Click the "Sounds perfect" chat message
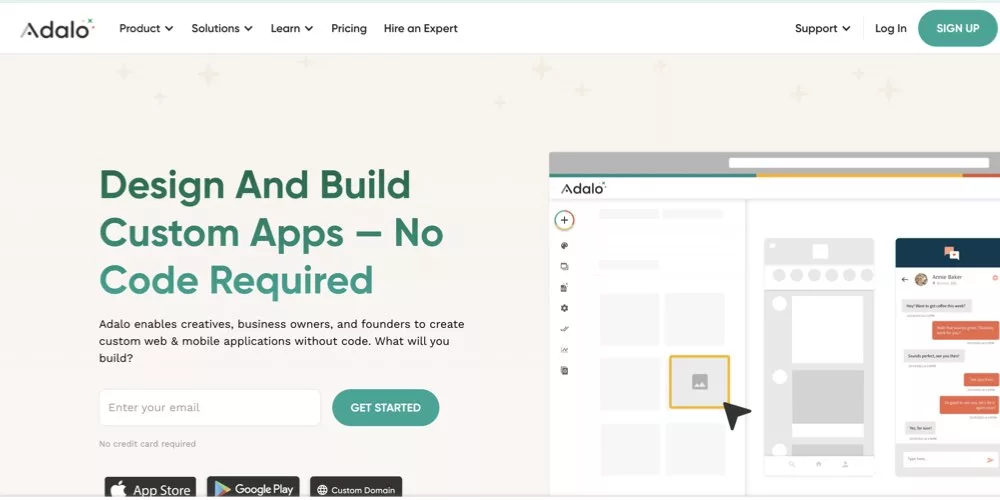Viewport: 1000px width, 500px height. [933, 356]
